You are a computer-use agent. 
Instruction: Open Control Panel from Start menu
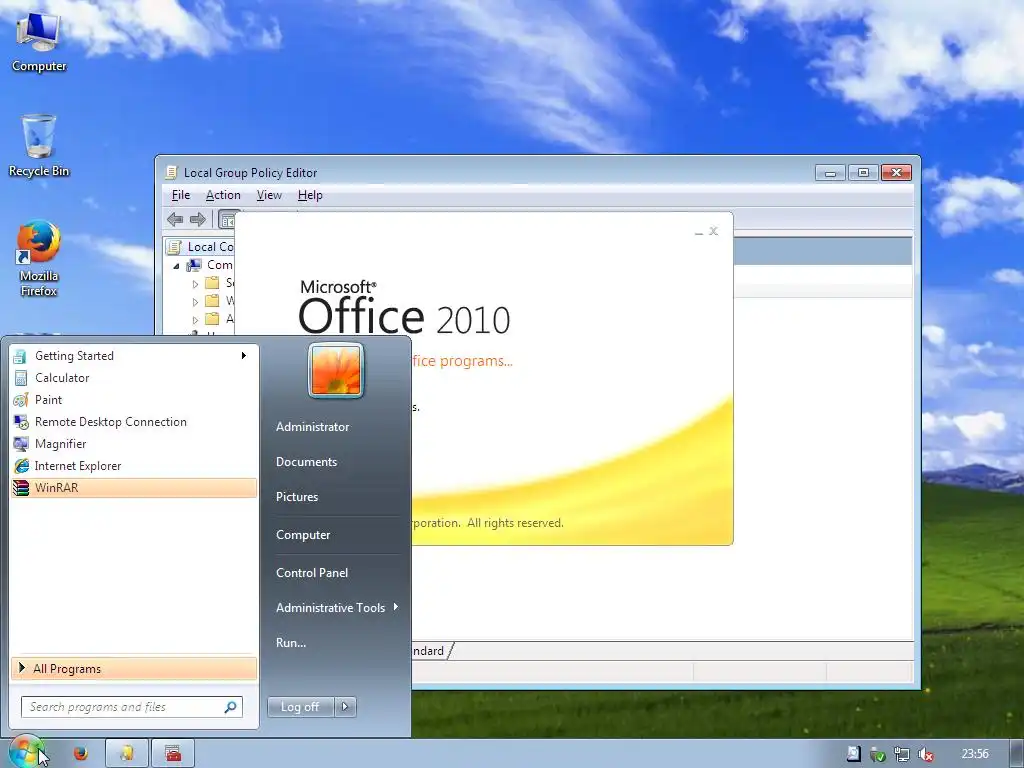click(312, 573)
